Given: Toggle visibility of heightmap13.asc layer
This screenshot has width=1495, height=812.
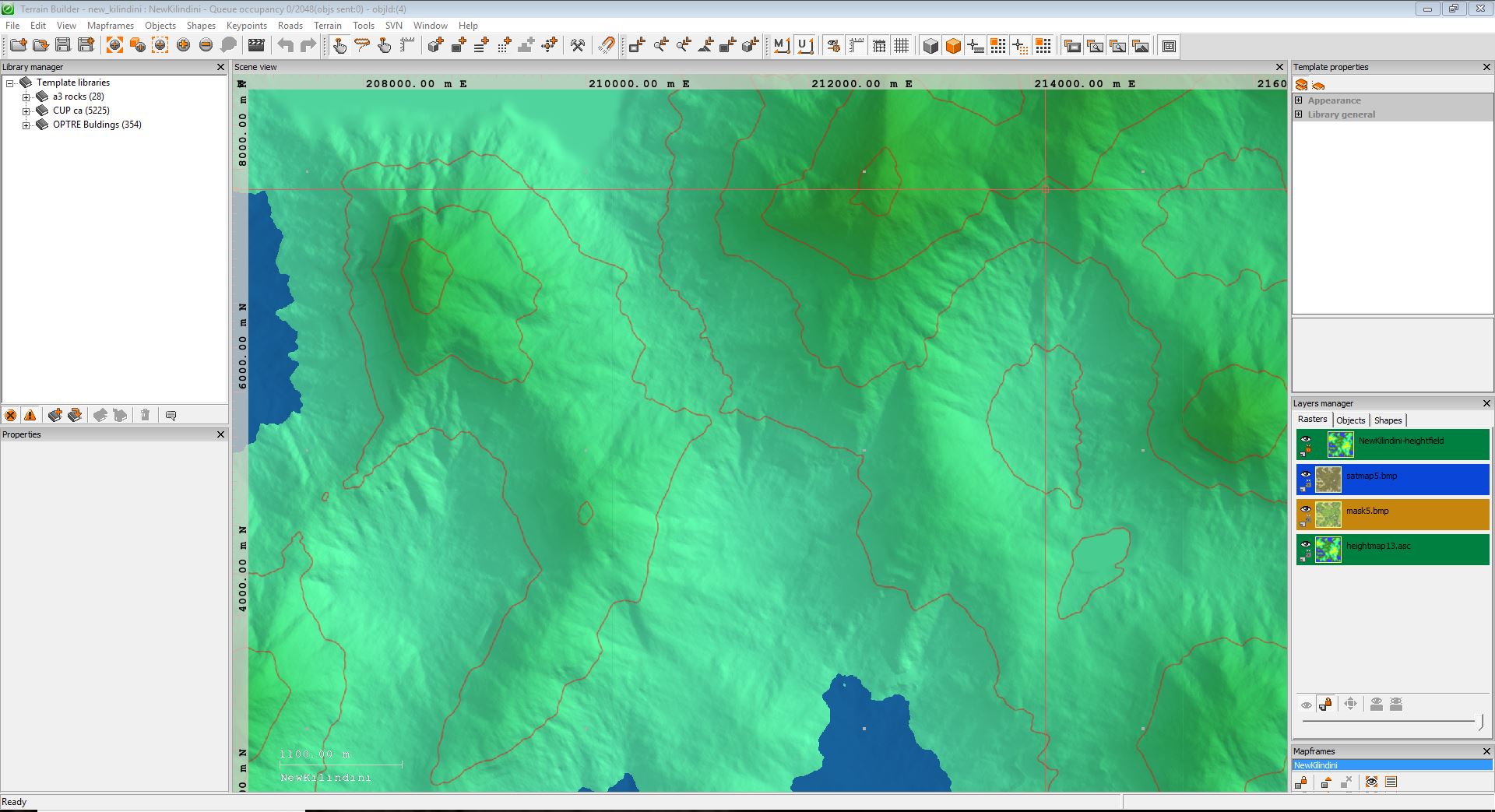Looking at the screenshot, I should [x=1306, y=544].
